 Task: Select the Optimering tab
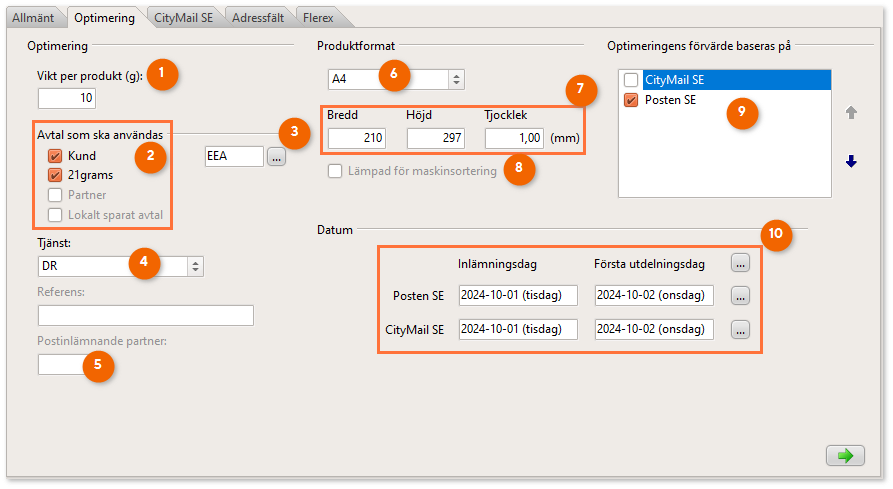[104, 18]
